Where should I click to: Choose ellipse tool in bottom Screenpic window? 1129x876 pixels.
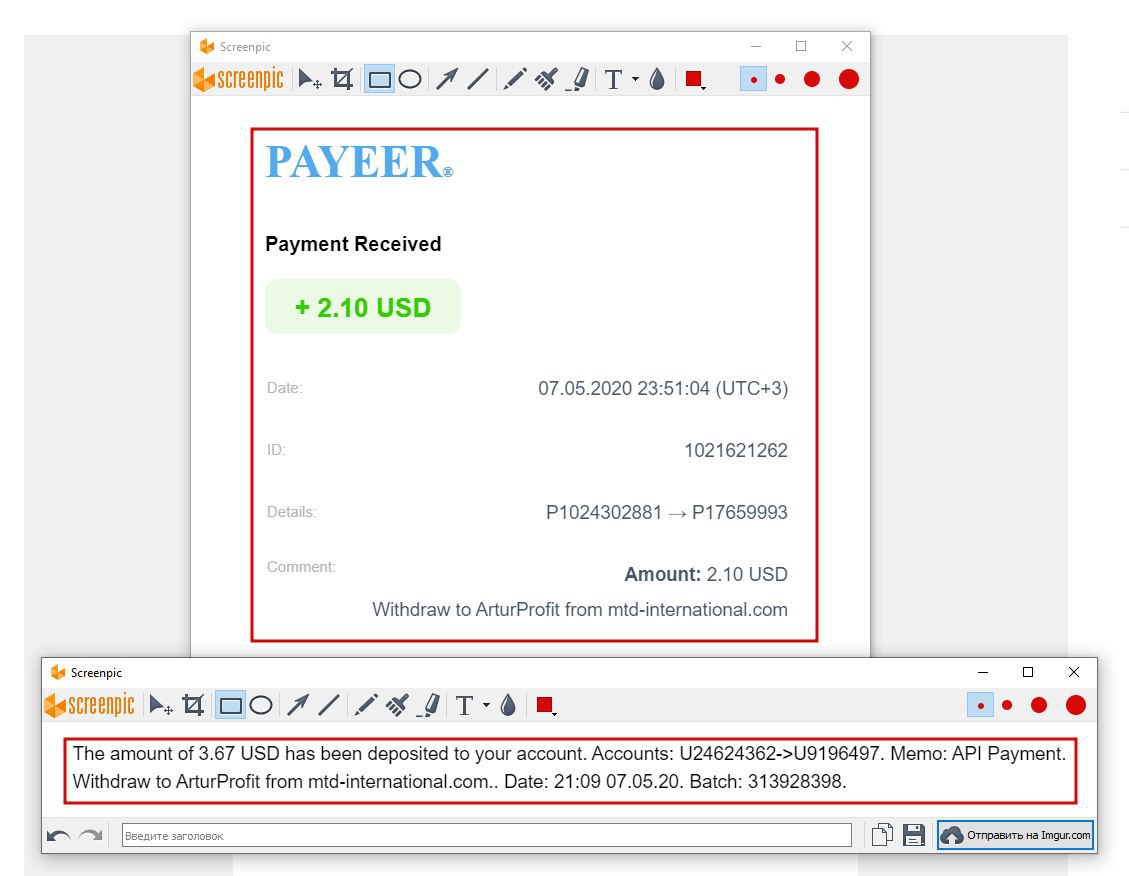(261, 705)
